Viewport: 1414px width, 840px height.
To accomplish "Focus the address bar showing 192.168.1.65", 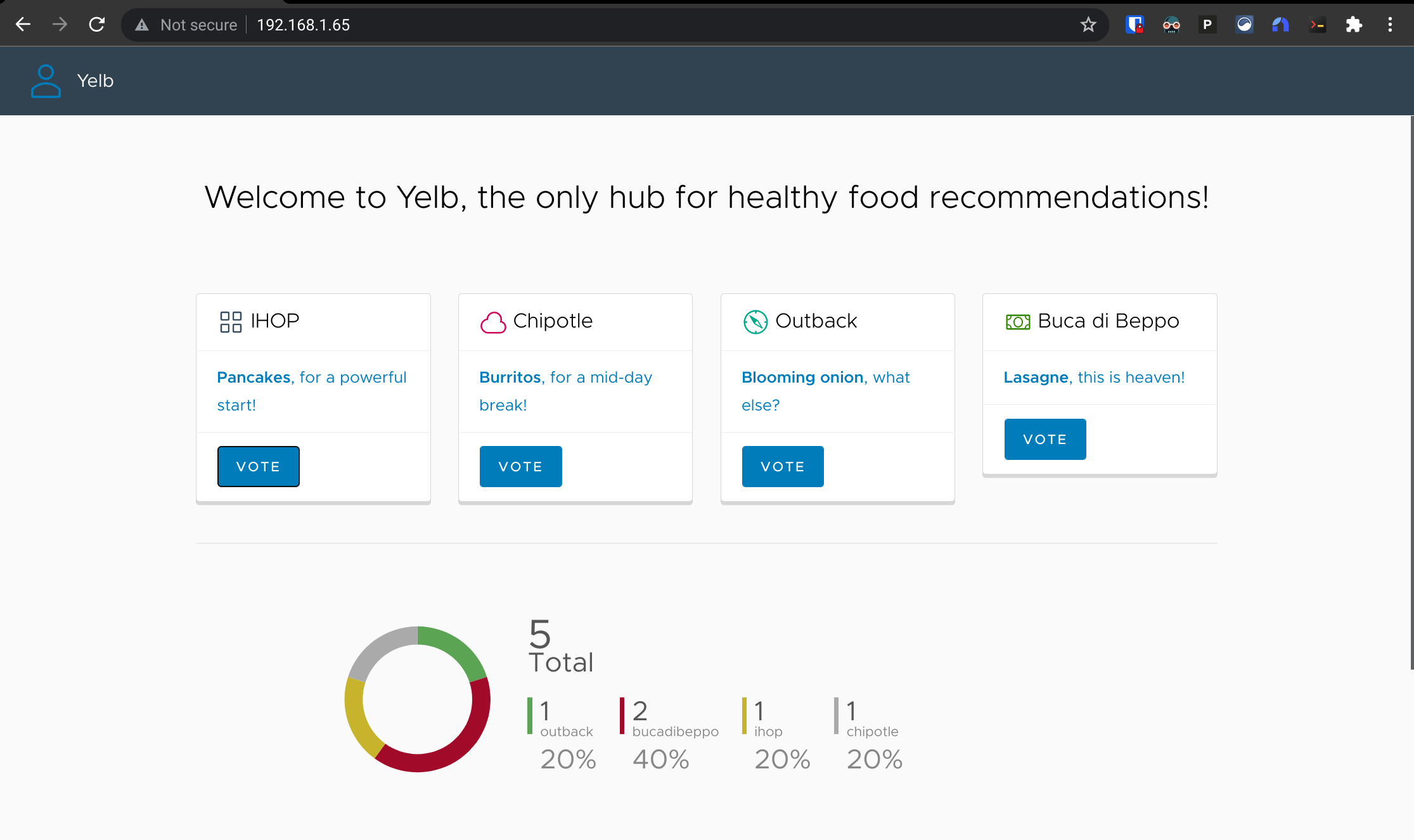I will coord(570,25).
